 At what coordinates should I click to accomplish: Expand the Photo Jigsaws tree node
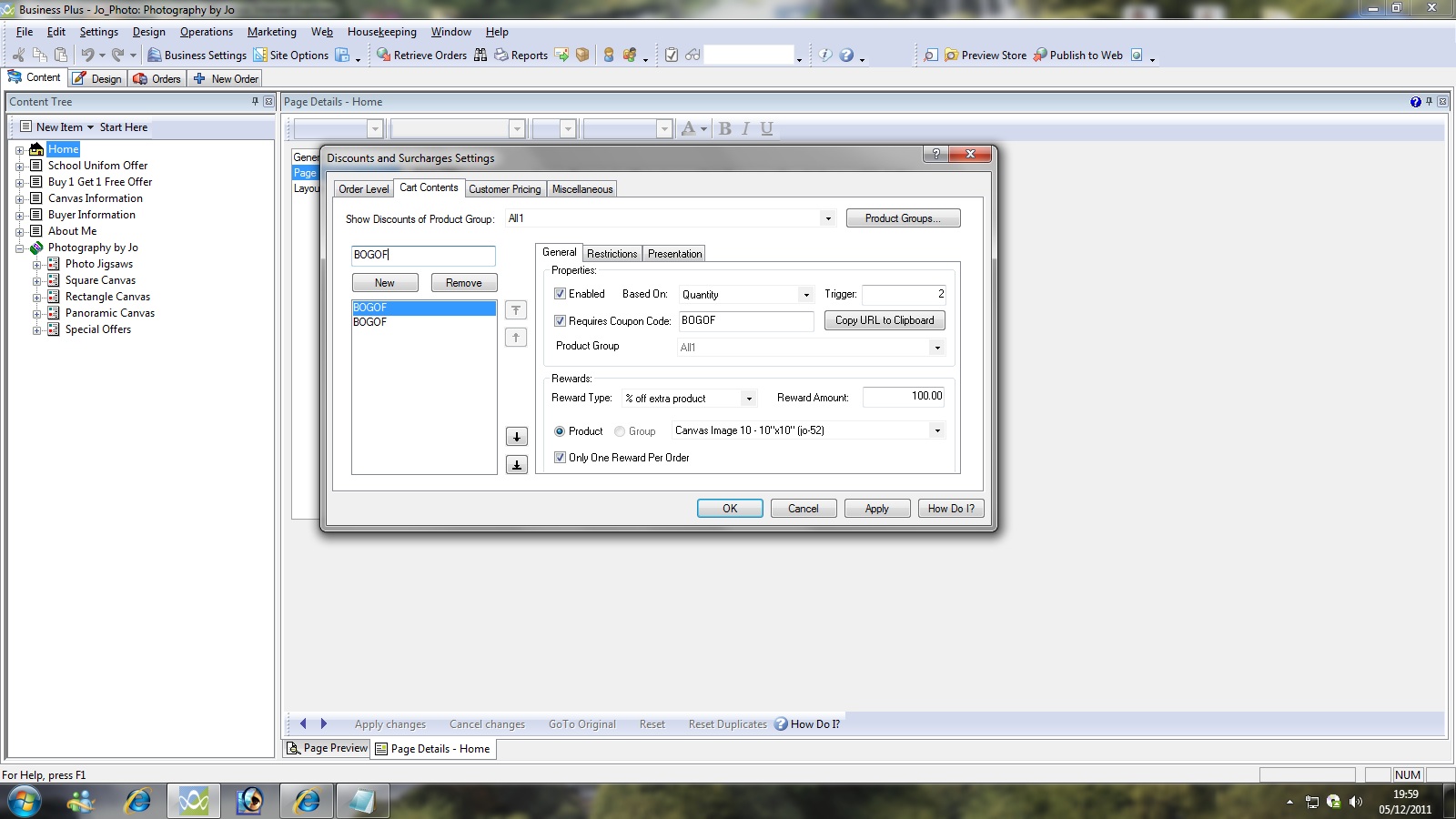click(37, 264)
